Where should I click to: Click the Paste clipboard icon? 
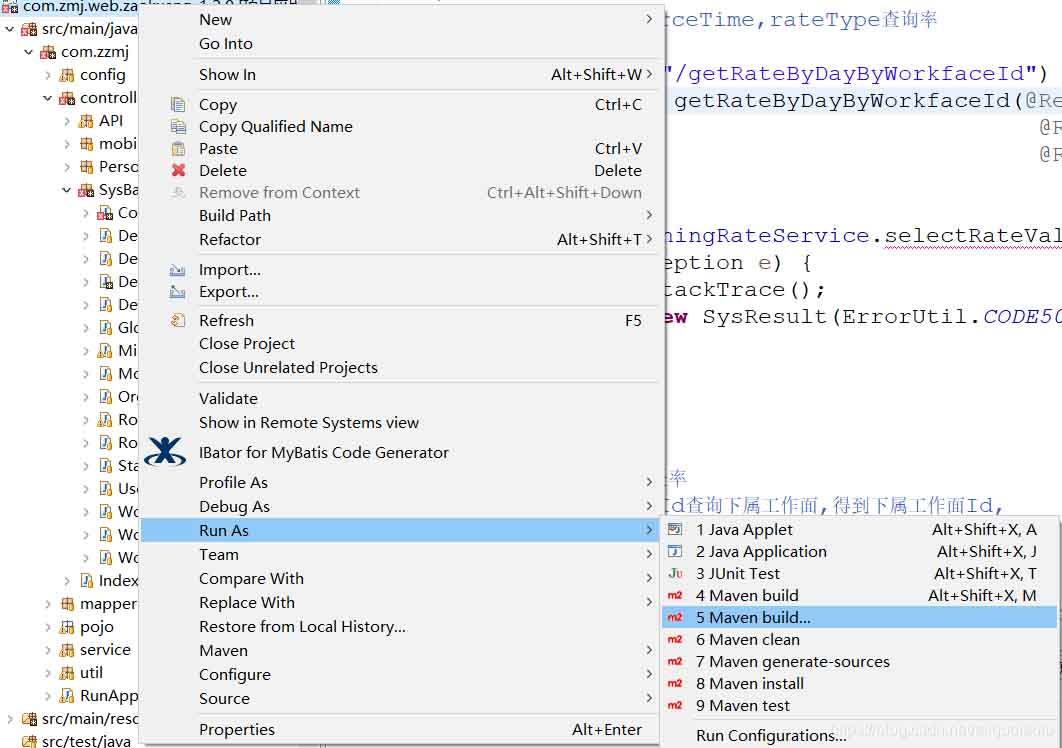pyautogui.click(x=178, y=149)
